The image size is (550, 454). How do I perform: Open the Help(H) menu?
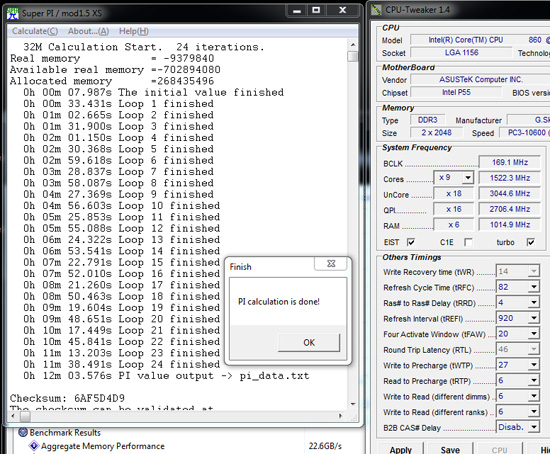pos(134,31)
